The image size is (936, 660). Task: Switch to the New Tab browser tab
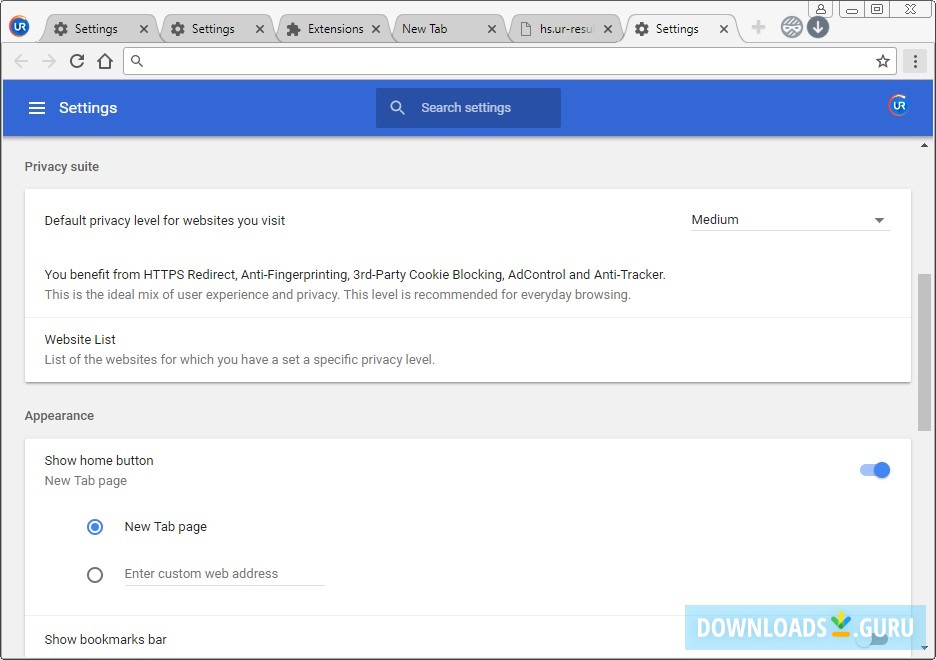click(x=425, y=27)
